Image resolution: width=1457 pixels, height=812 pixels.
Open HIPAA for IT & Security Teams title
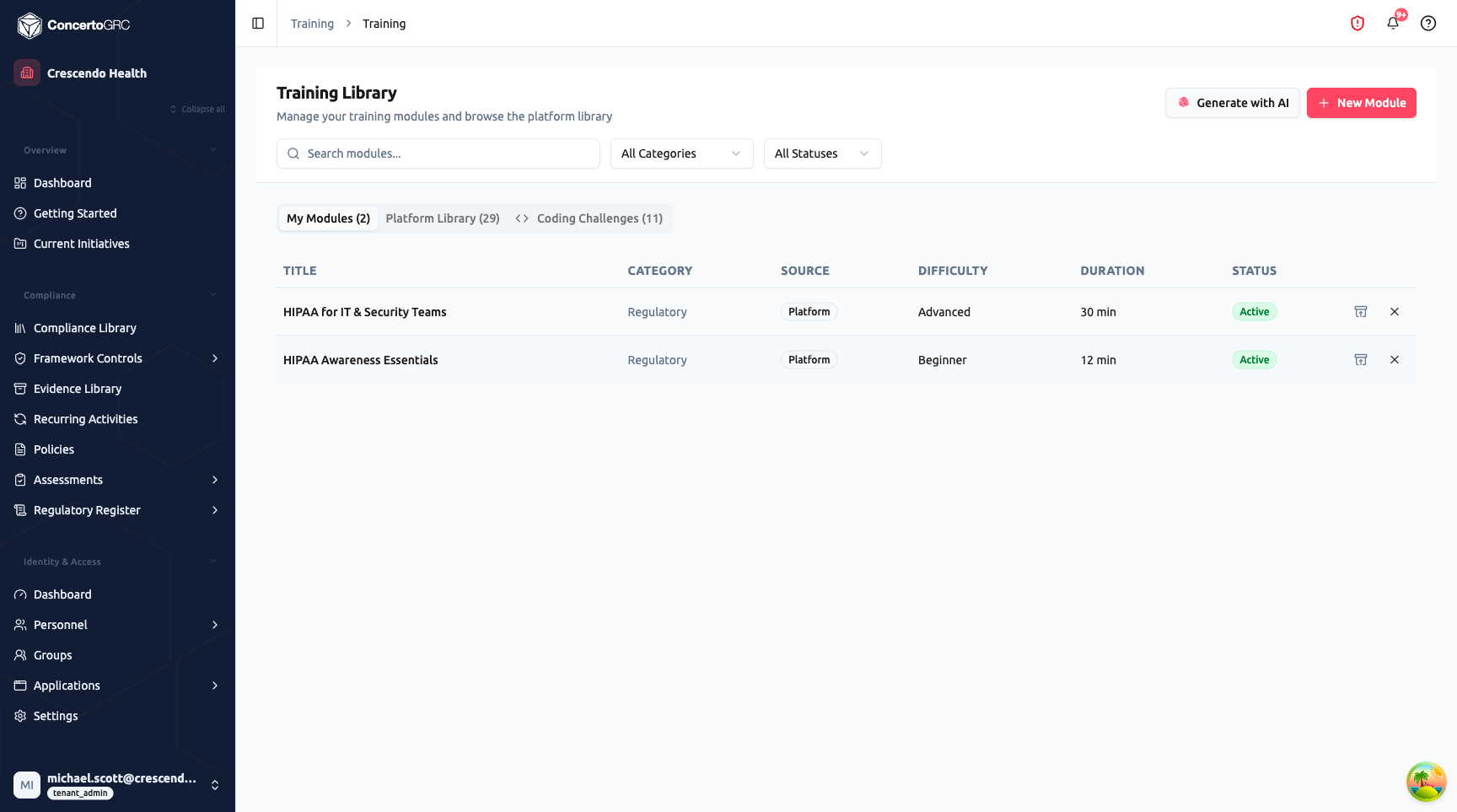click(x=365, y=312)
